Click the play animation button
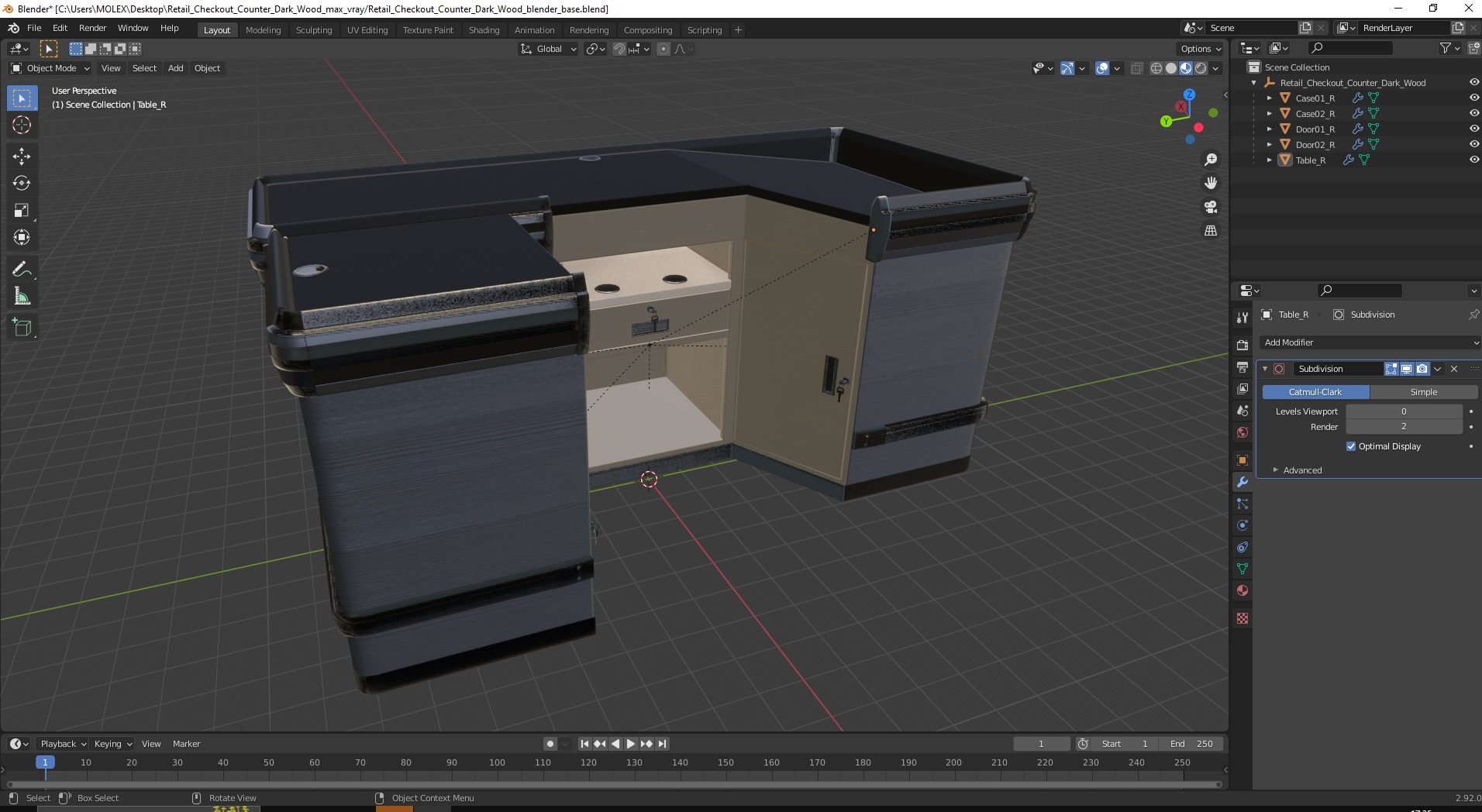Screen dimensions: 1482x812 (631, 744)
